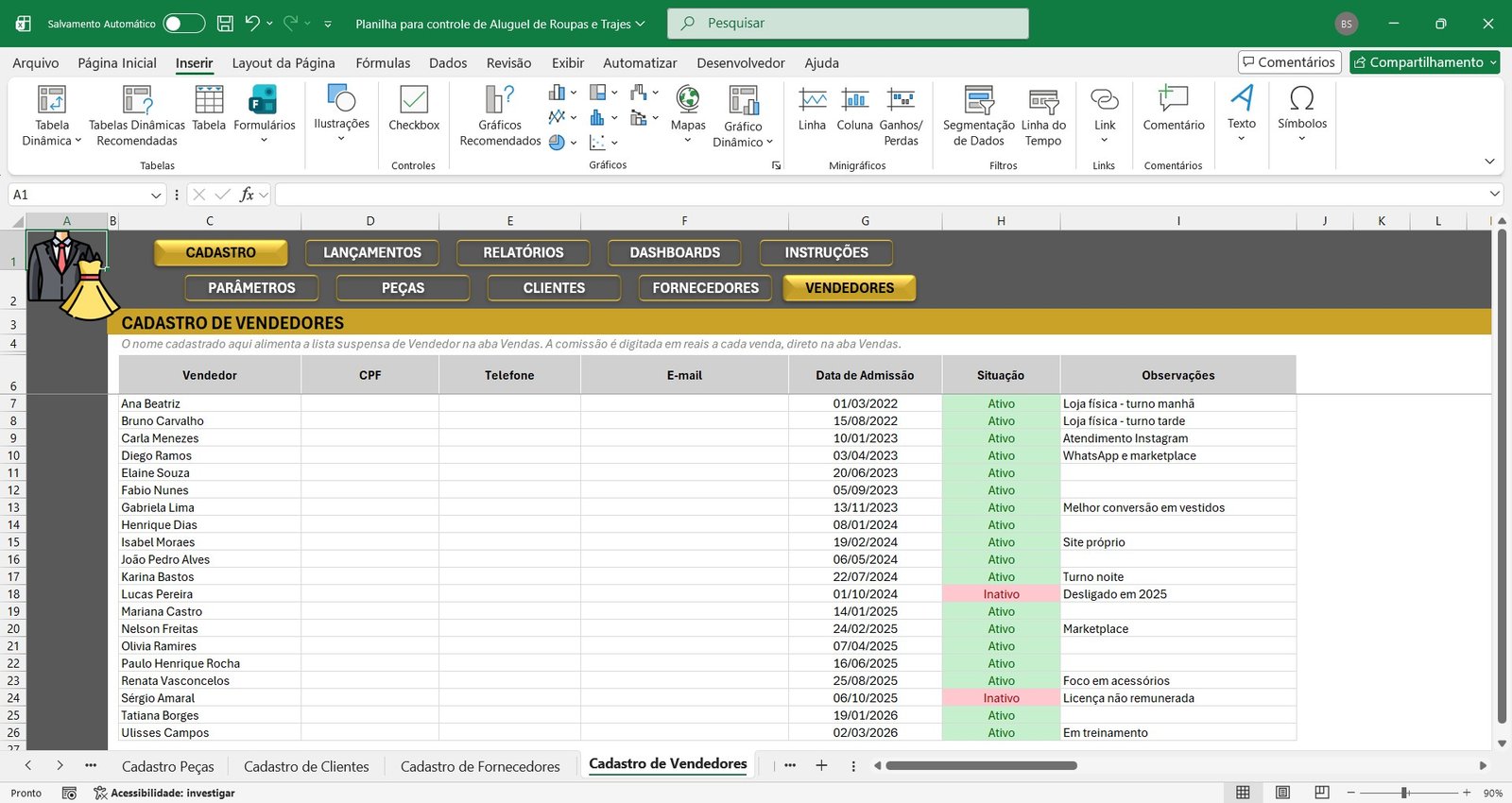Open the Desenvolvedor ribbon tab

tap(741, 62)
